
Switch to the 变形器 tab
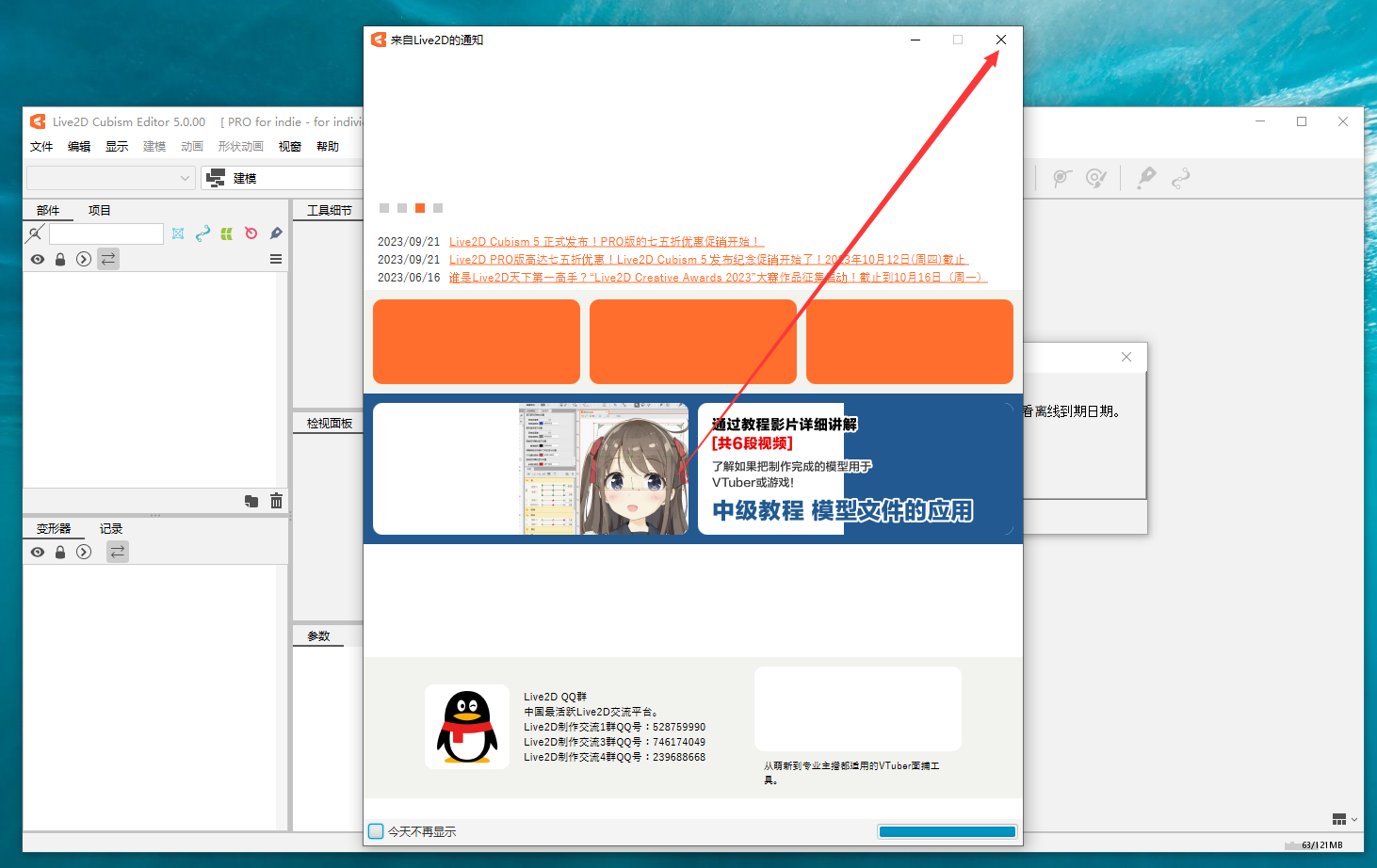(54, 529)
